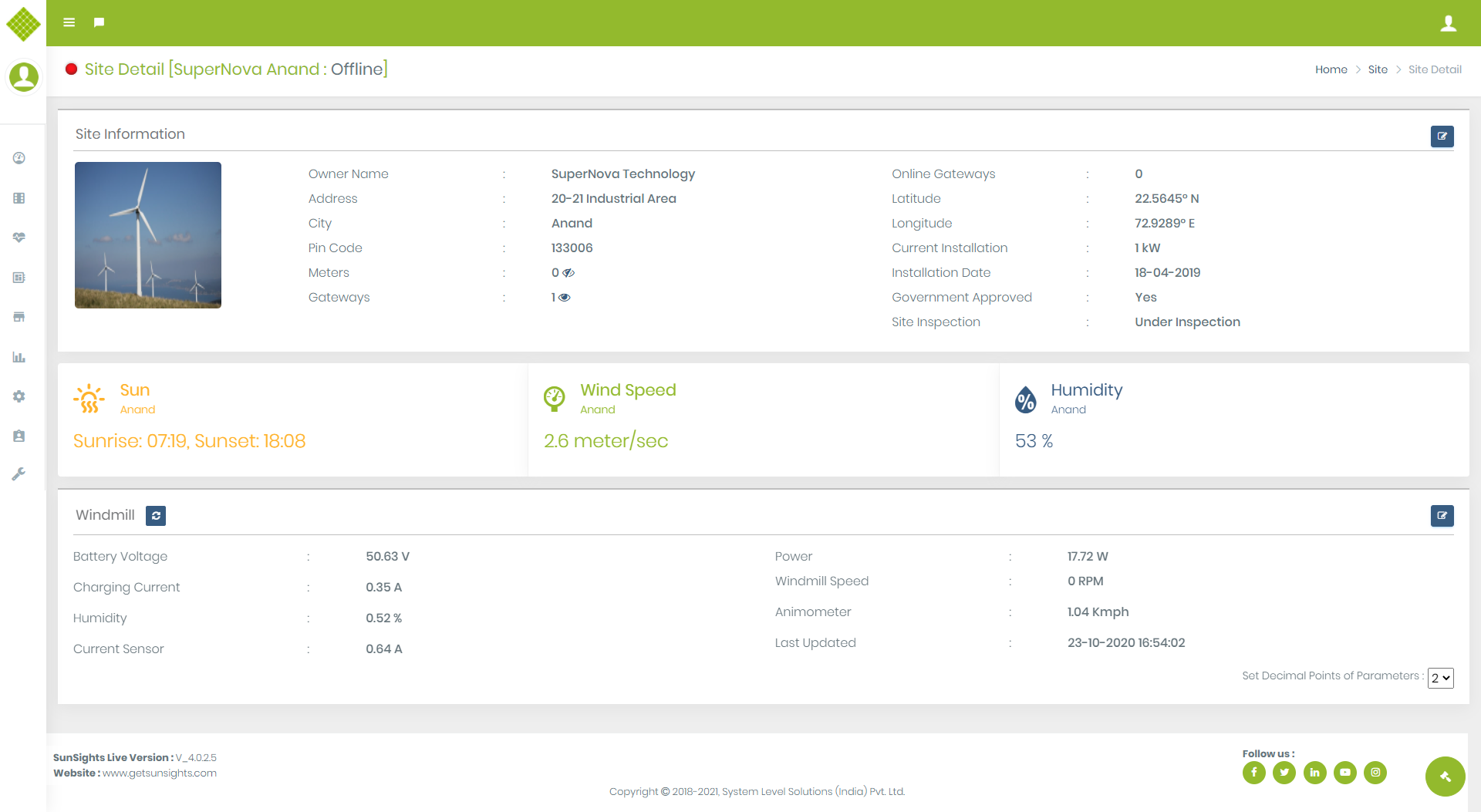1481x812 pixels.
Task: Go to Home in breadcrumb
Action: pos(1331,69)
